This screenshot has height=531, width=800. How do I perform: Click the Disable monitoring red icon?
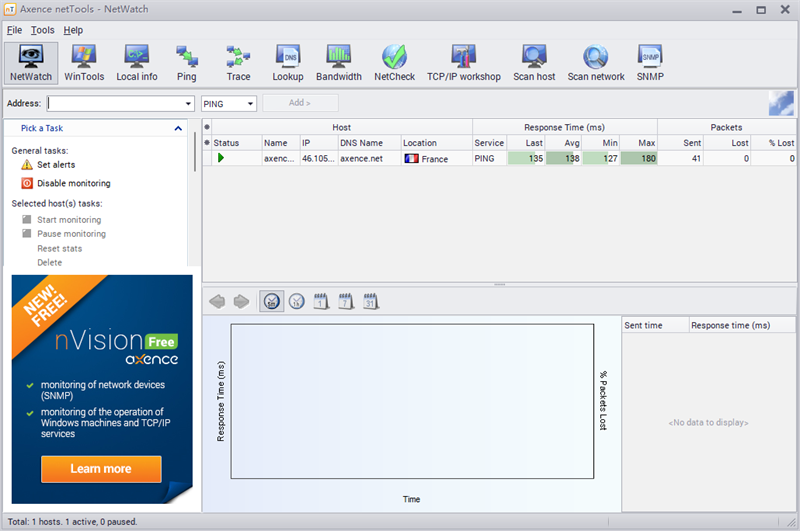point(27,183)
